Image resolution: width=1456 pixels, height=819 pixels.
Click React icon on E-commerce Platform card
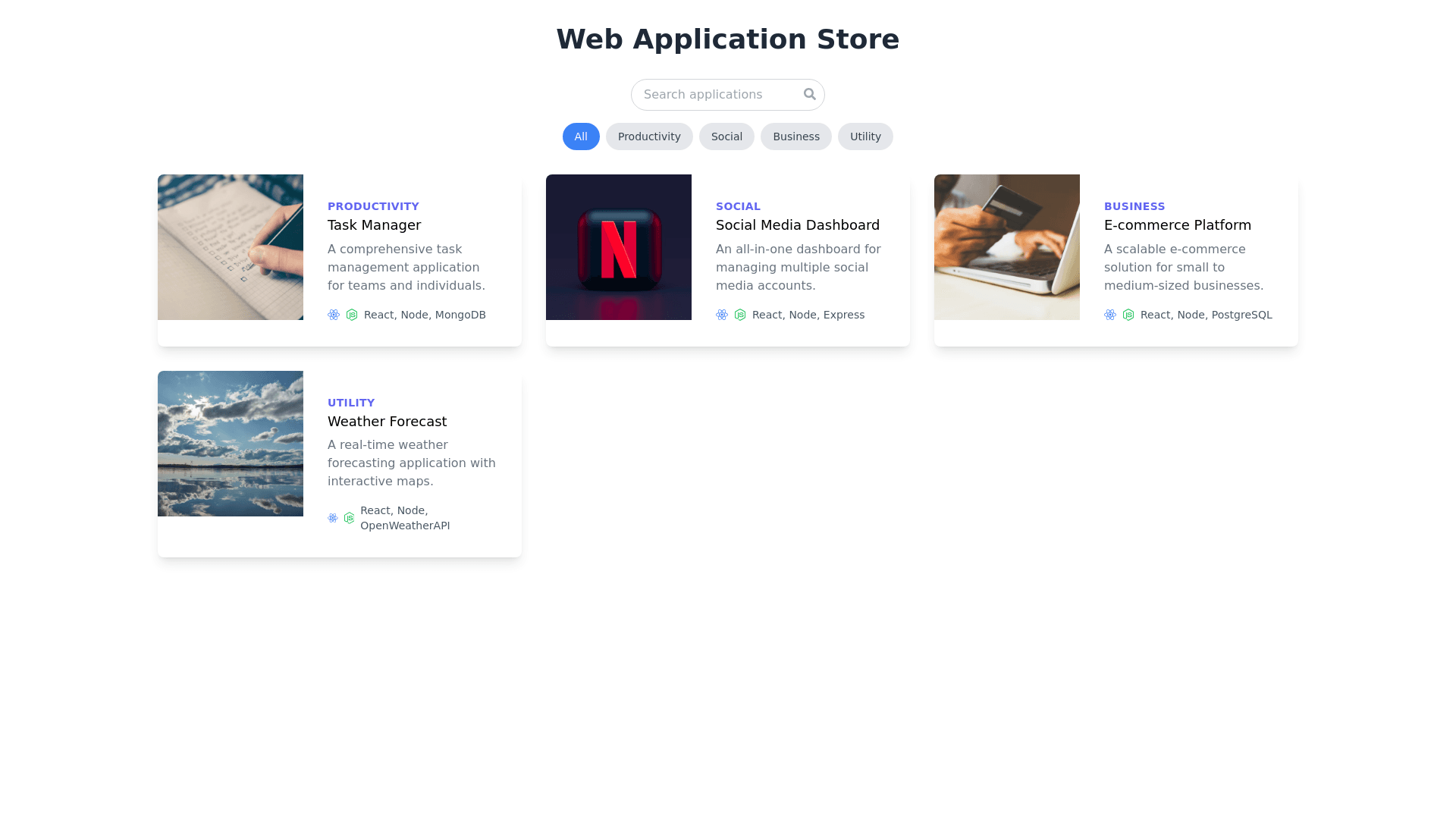coord(1110,315)
